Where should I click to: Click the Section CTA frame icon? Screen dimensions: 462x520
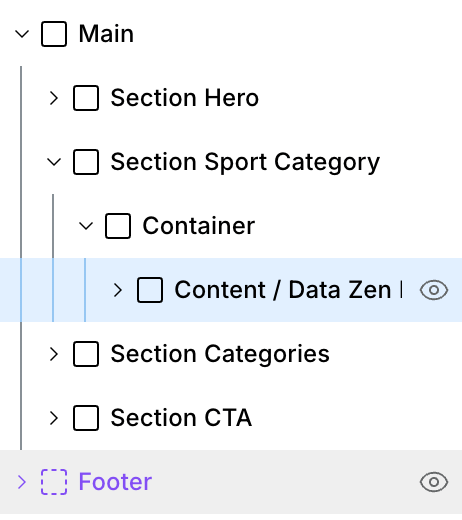coord(86,418)
